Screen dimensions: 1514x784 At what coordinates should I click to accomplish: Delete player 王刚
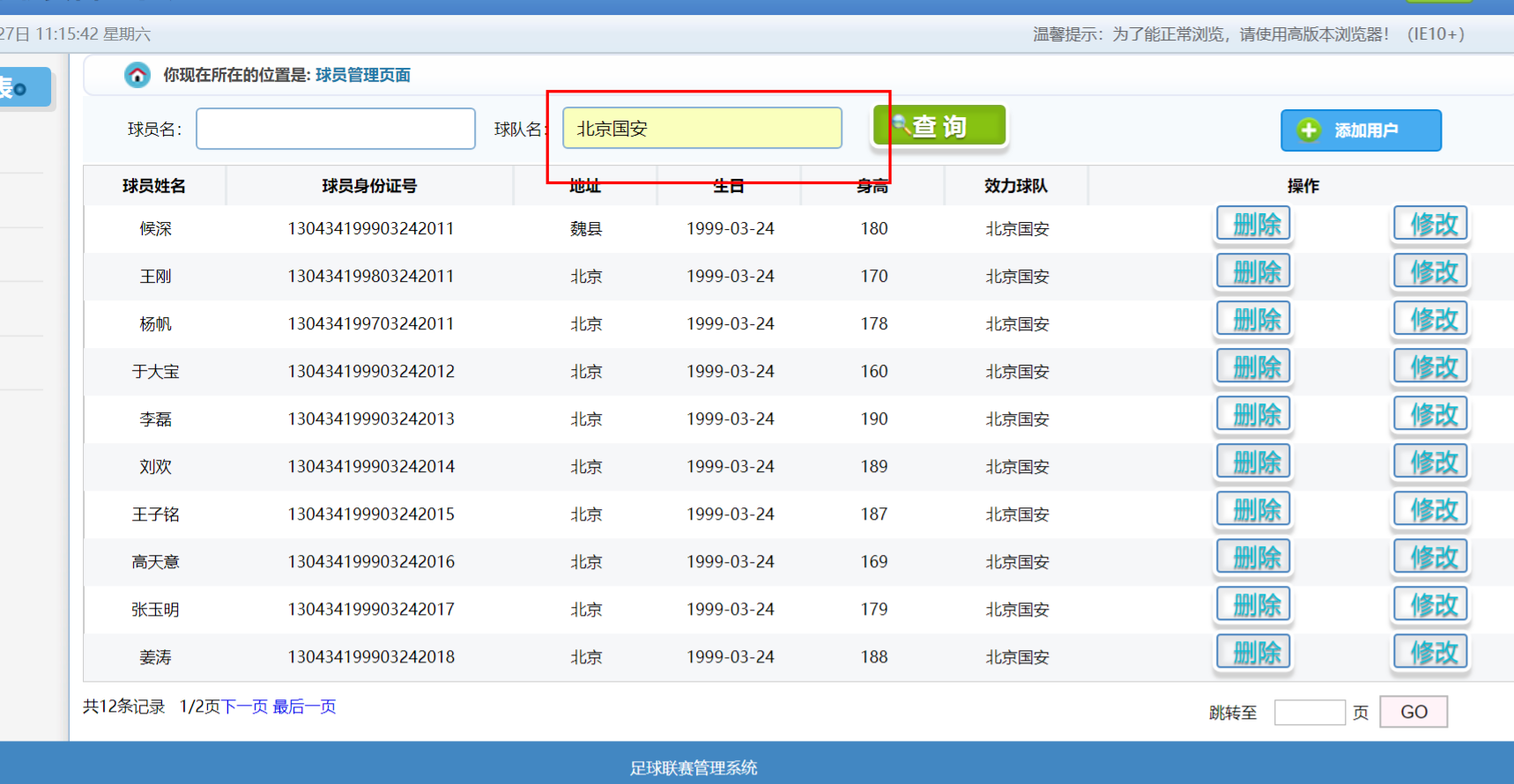1254,272
